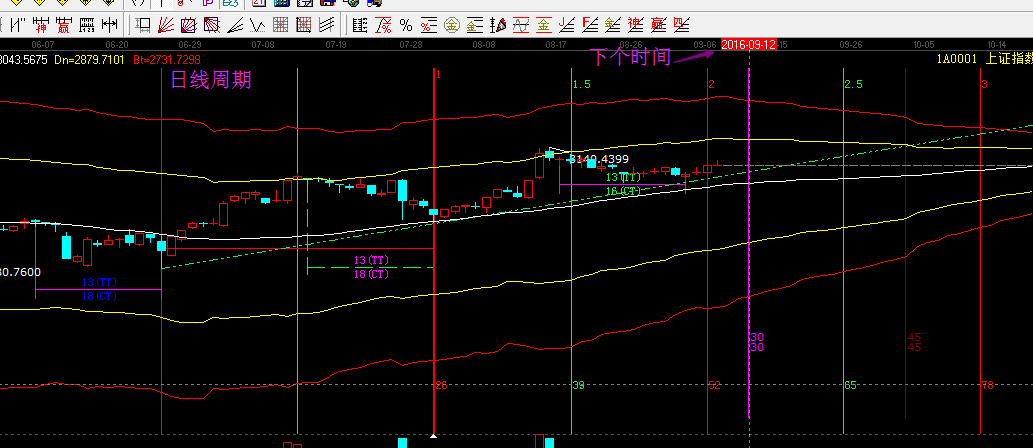Pick the plain red grid tool

pyautogui.click(x=281, y=25)
